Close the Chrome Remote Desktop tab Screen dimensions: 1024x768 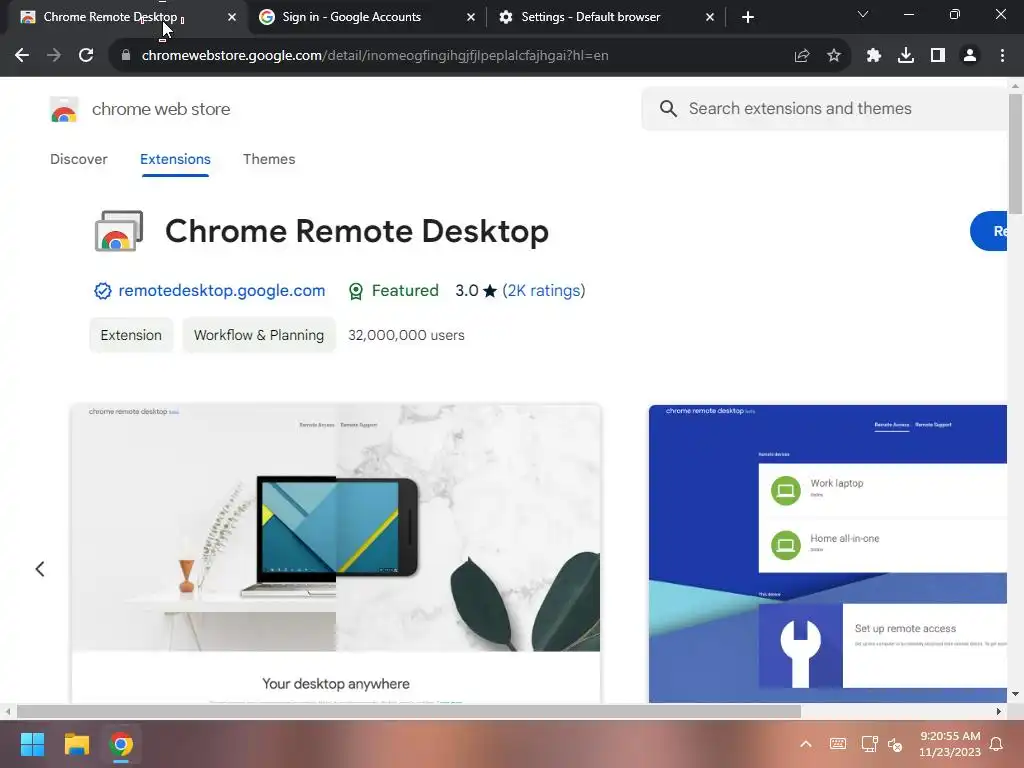coord(232,17)
